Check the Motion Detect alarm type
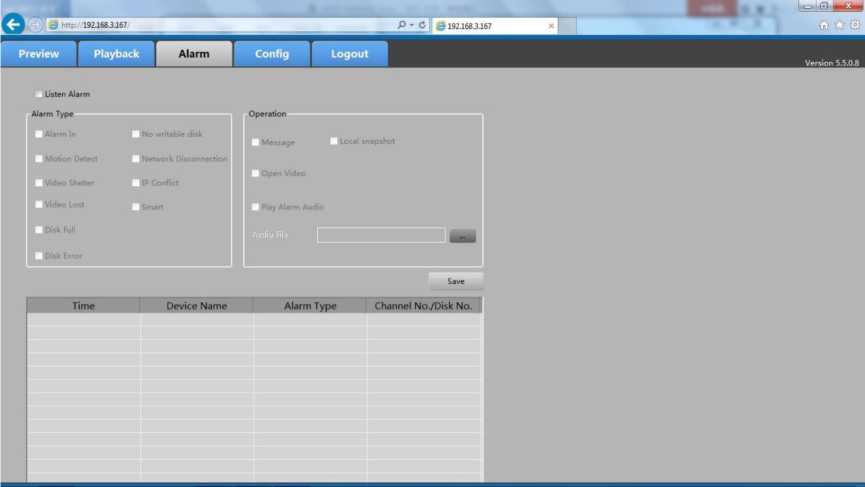The width and height of the screenshot is (865, 487). tap(39, 159)
